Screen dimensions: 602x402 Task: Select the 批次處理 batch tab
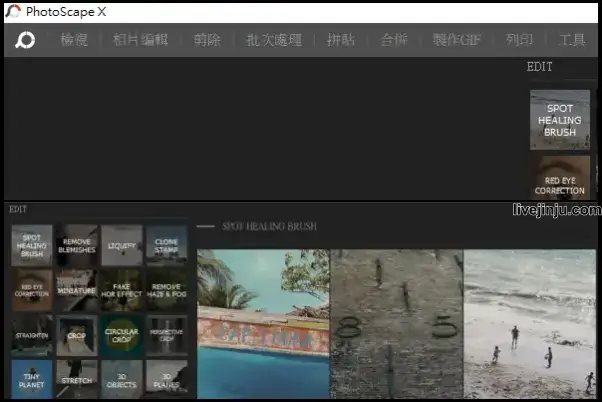click(274, 40)
